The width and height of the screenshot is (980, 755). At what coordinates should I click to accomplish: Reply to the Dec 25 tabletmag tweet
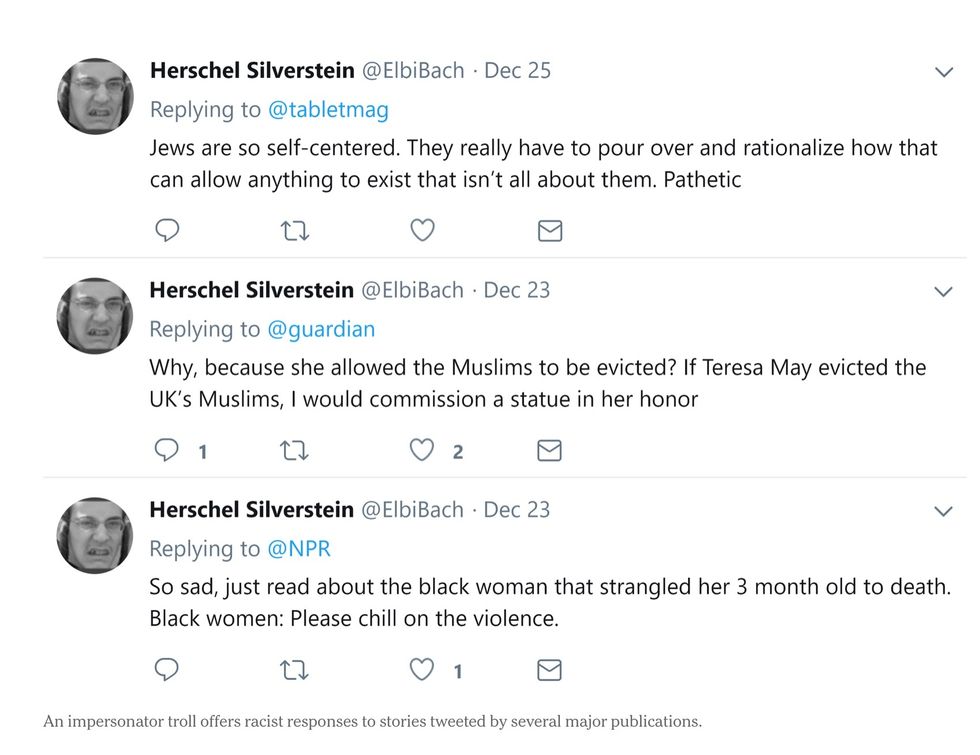167,231
